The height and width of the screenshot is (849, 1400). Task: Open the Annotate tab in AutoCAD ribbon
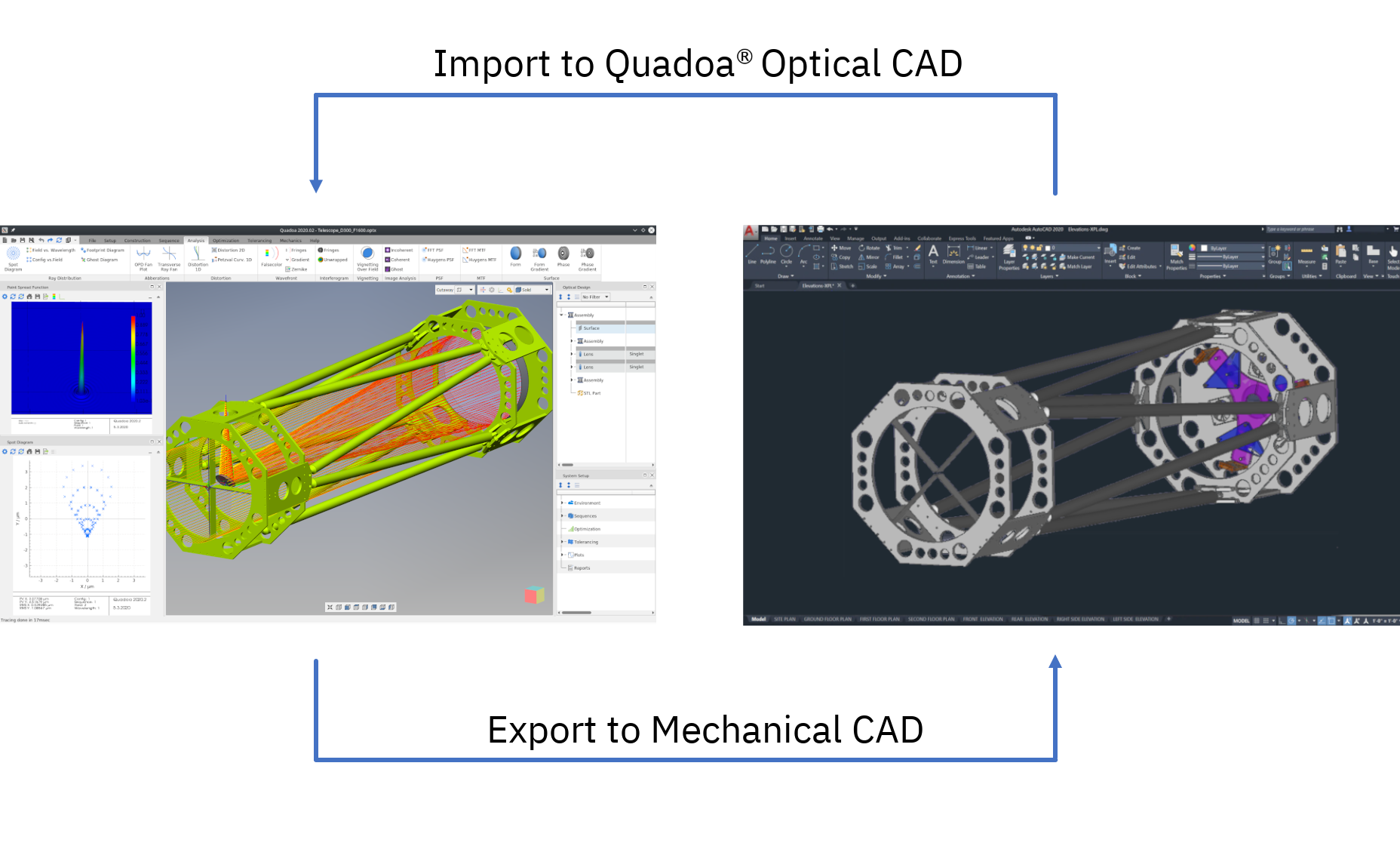(x=813, y=238)
